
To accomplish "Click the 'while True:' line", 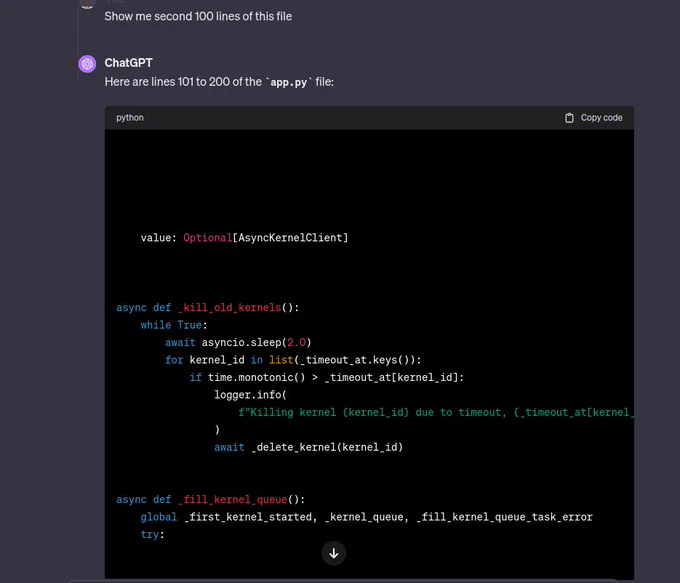I will [174, 325].
